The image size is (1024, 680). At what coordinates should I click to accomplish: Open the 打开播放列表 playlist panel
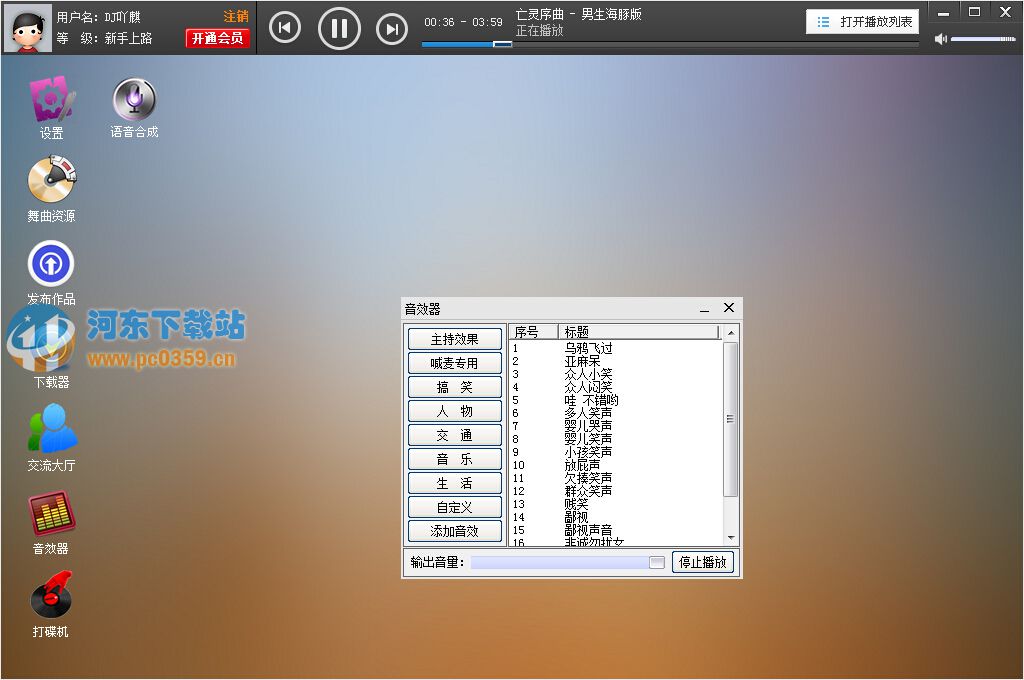click(x=862, y=20)
